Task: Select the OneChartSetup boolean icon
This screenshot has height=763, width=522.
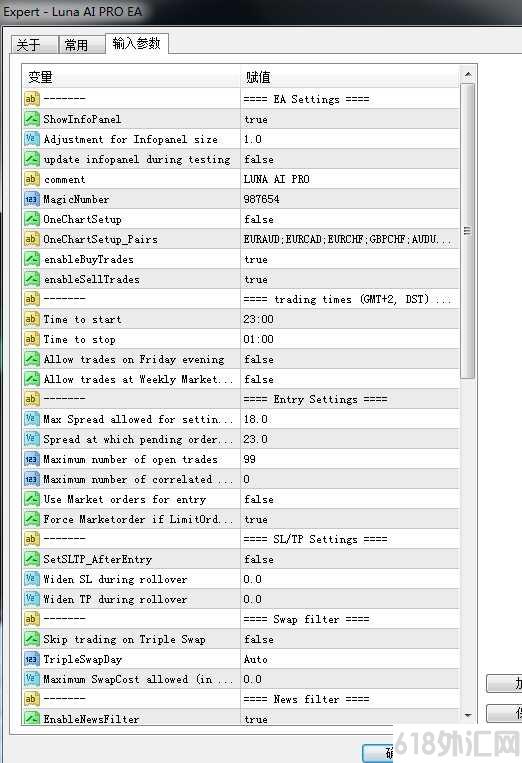Action: 32,219
